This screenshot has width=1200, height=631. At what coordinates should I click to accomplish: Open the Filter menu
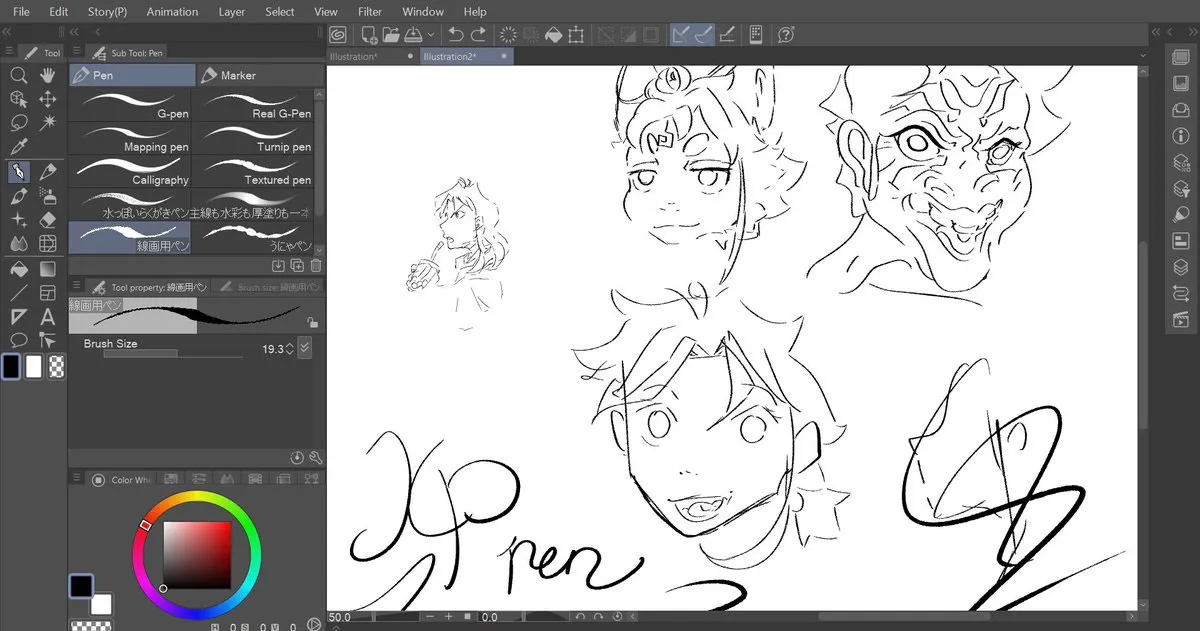370,11
